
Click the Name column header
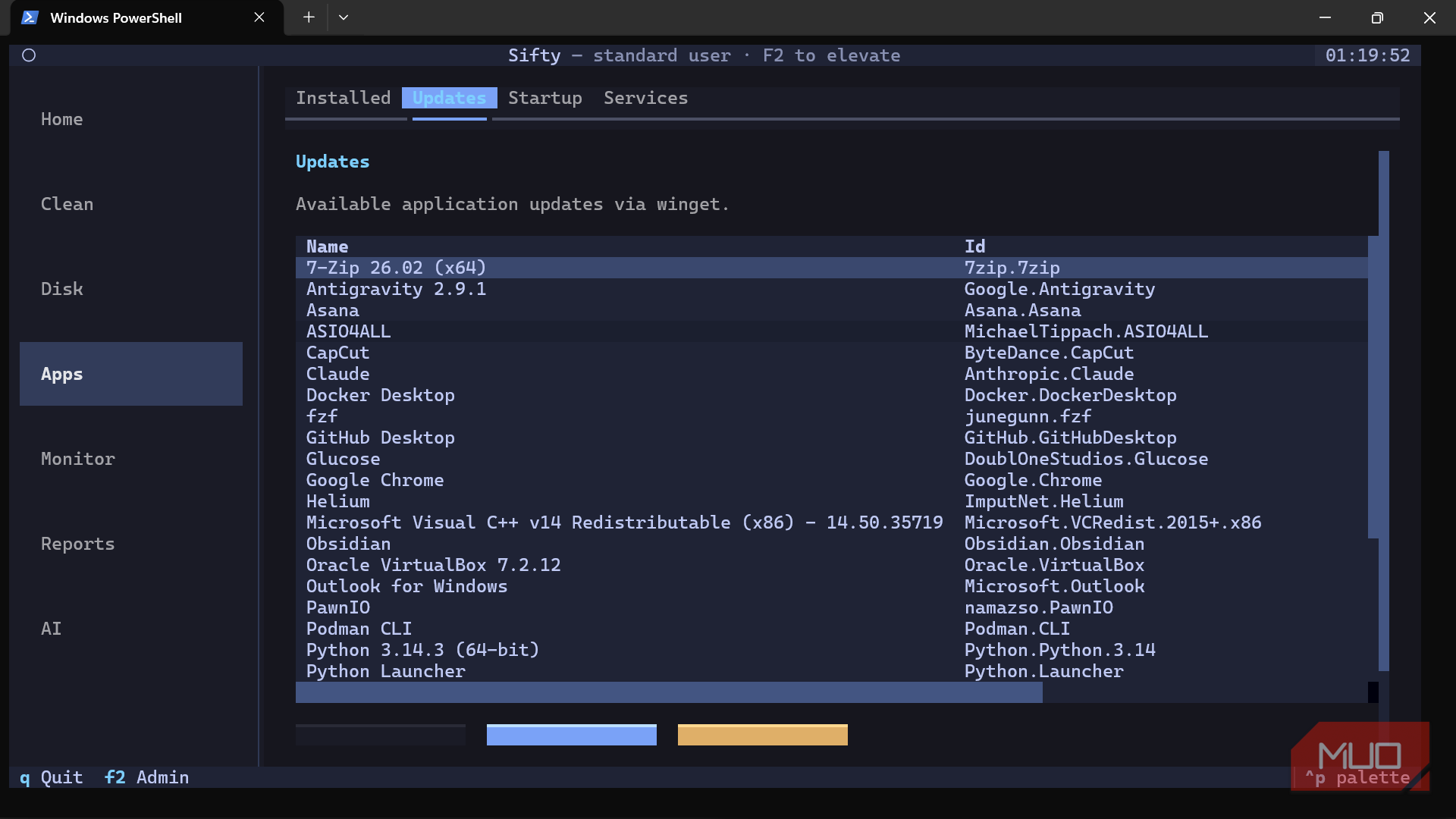(328, 246)
